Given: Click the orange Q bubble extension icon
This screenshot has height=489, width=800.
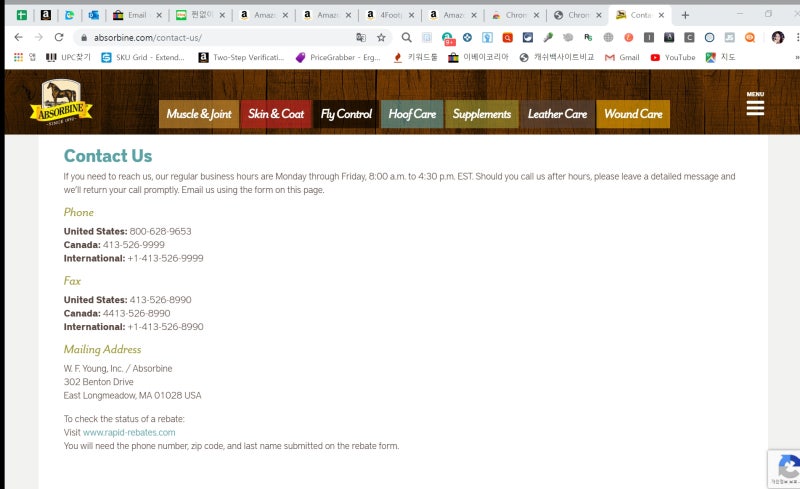Looking at the screenshot, I should (750, 37).
